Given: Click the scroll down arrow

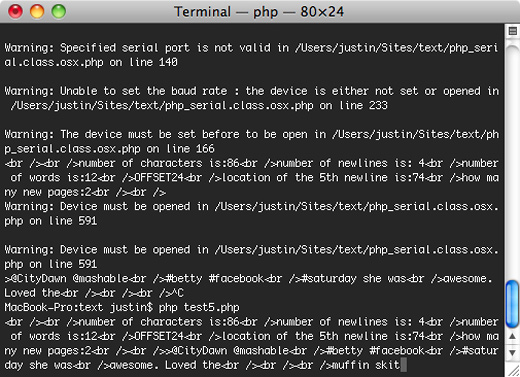Looking at the screenshot, I should coord(512,352).
